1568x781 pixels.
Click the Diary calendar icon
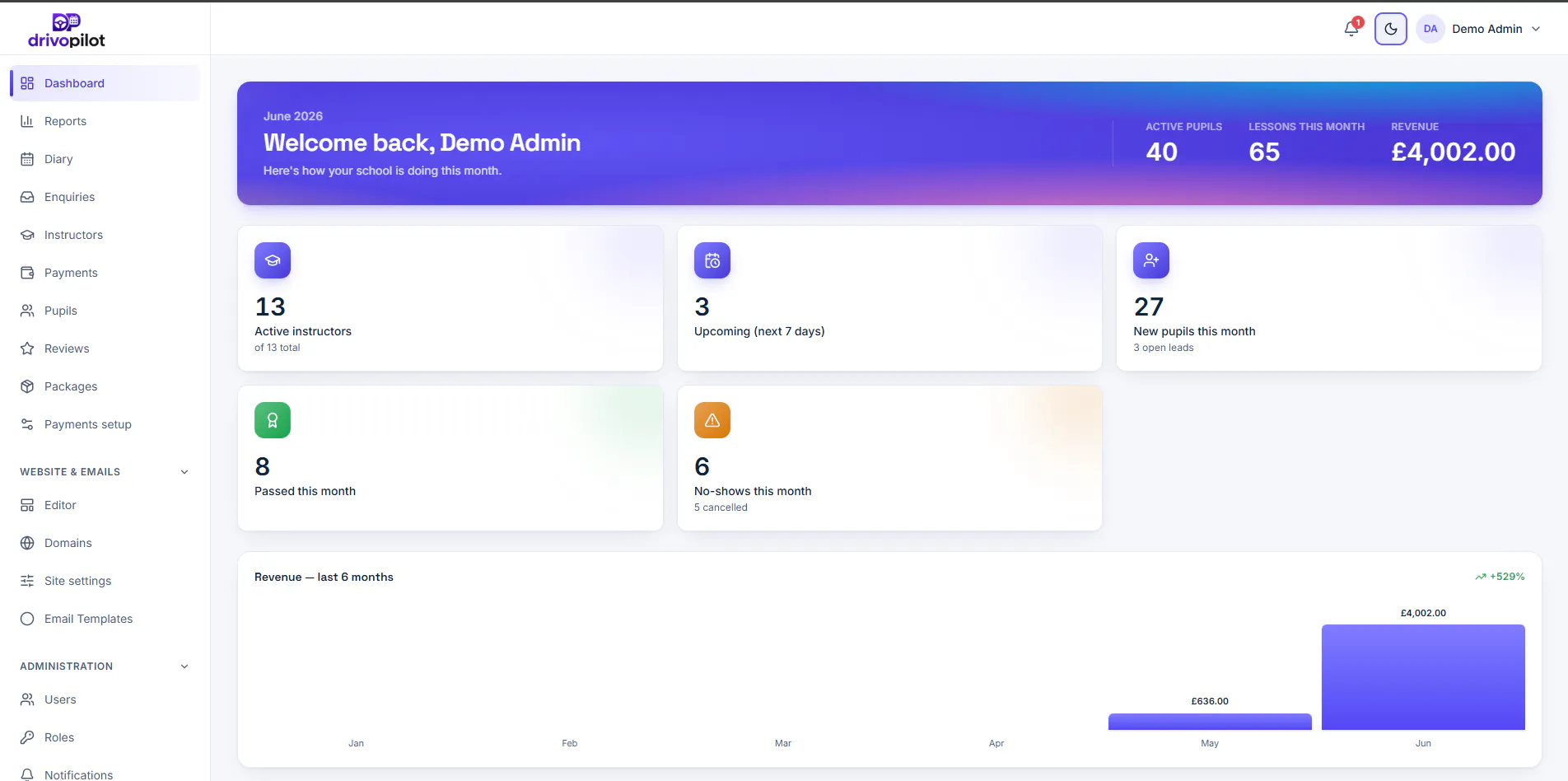(x=27, y=159)
